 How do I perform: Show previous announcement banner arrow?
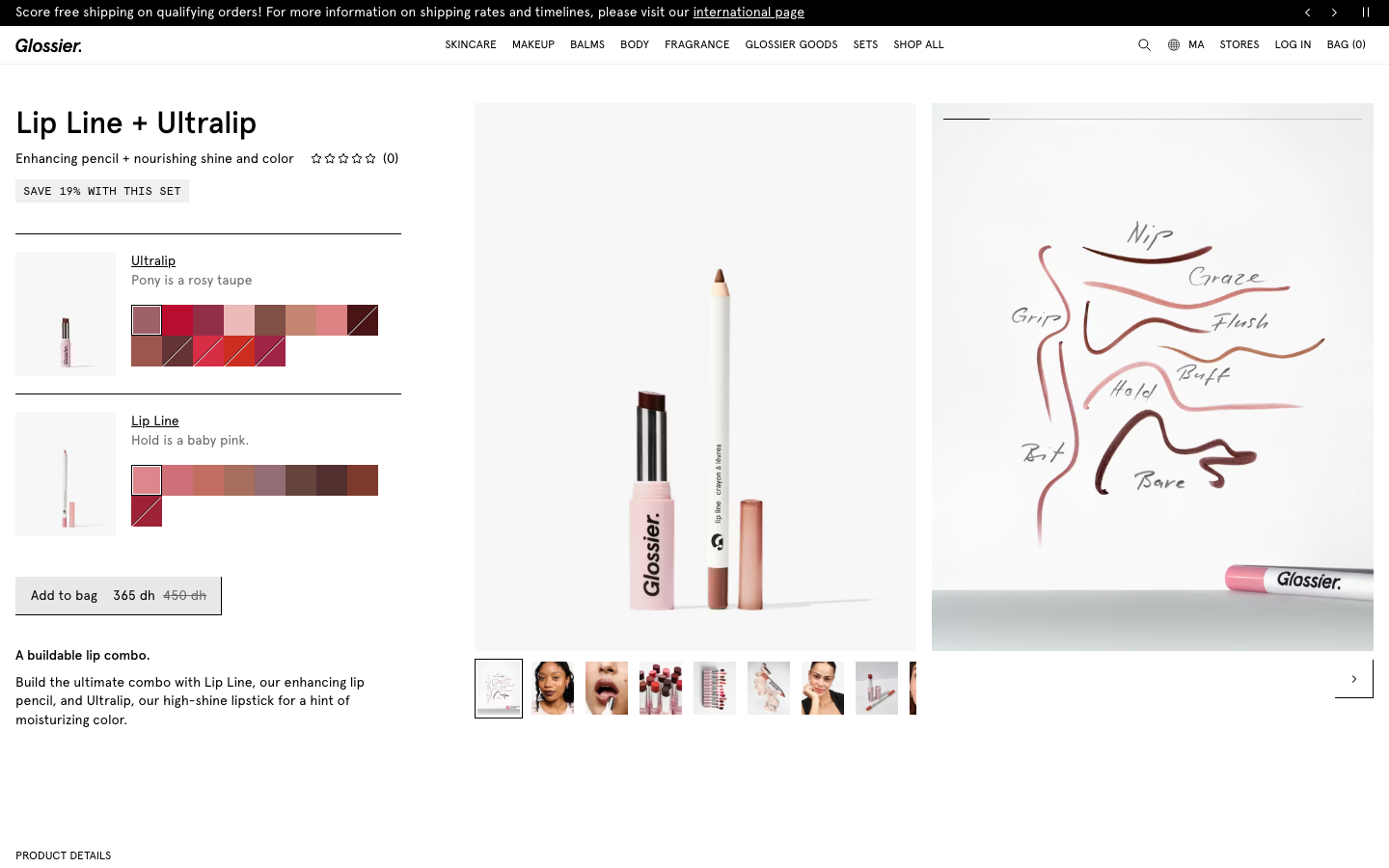(1308, 13)
